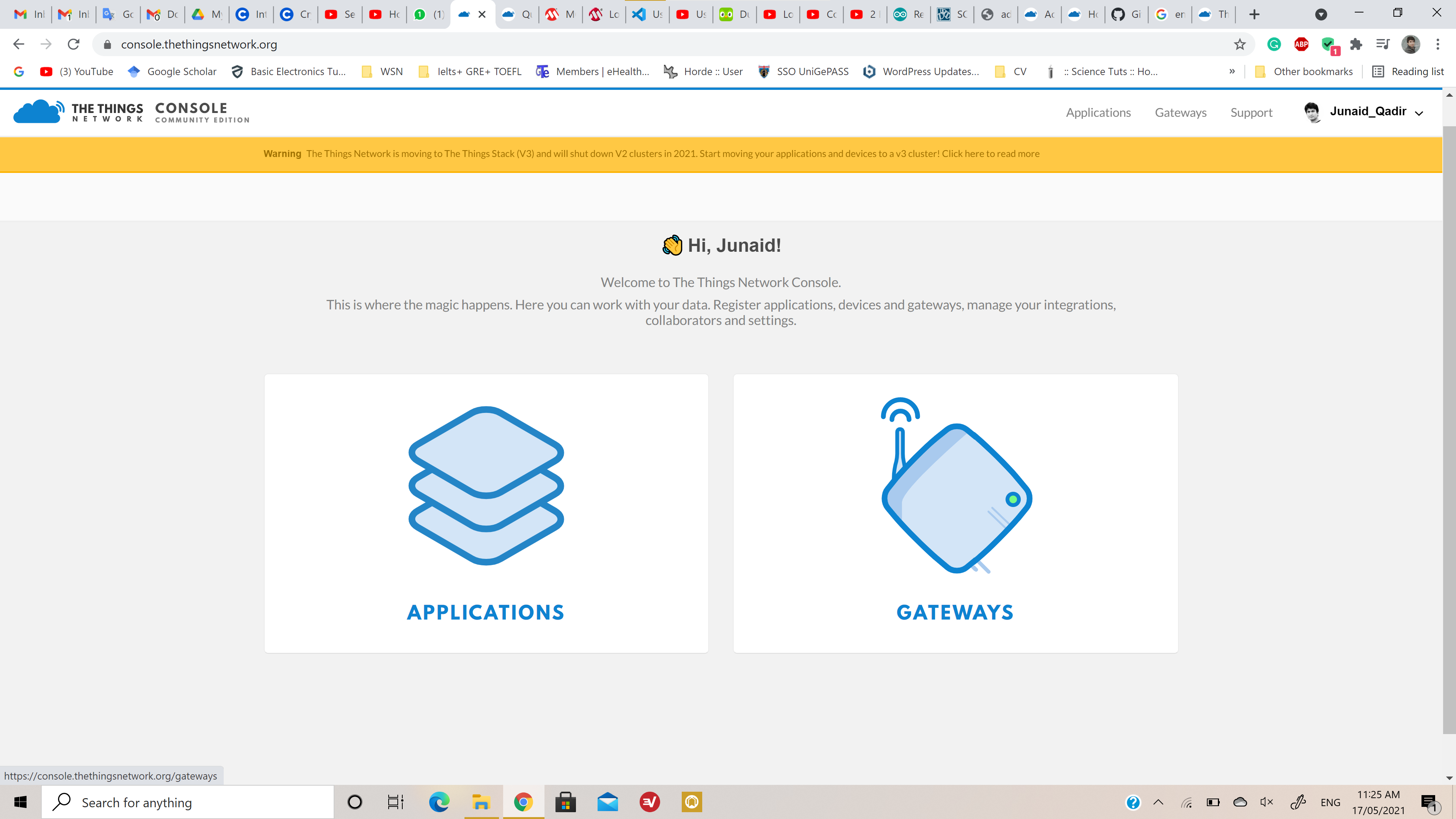This screenshot has width=1456, height=819.
Task: Open the Windows Start menu
Action: [x=20, y=802]
